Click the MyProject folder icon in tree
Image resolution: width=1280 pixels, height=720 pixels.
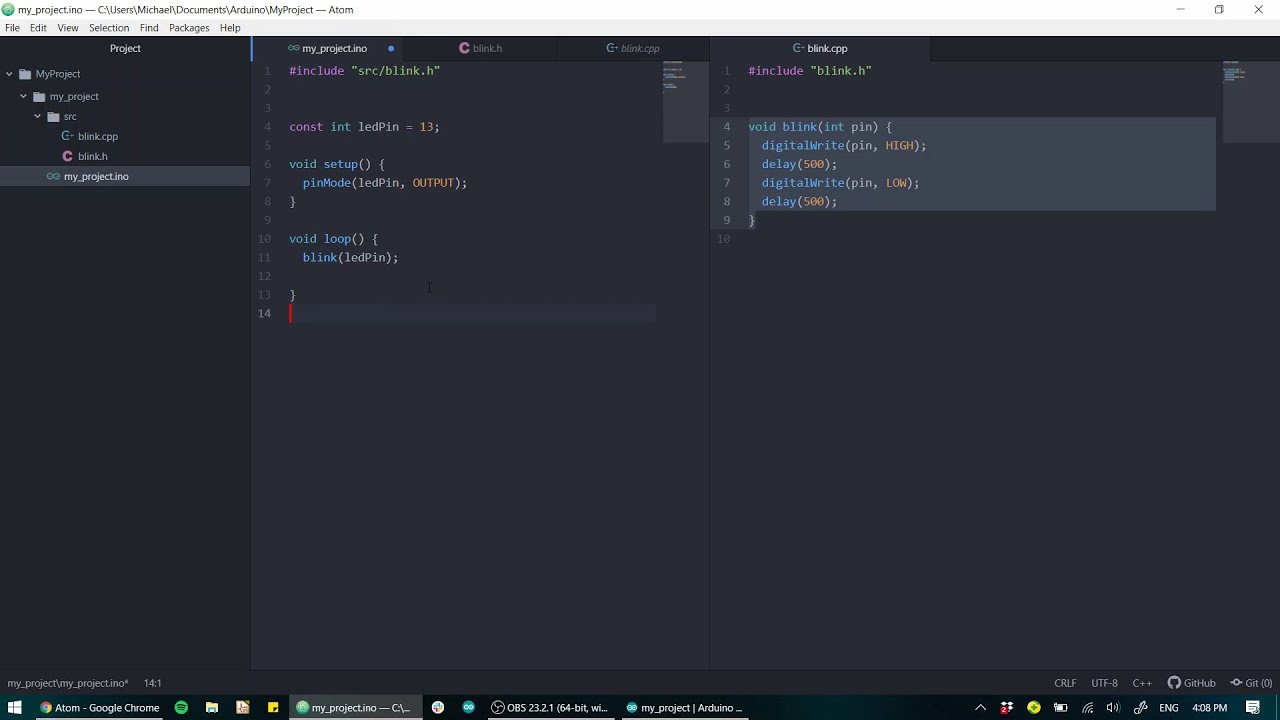25,74
